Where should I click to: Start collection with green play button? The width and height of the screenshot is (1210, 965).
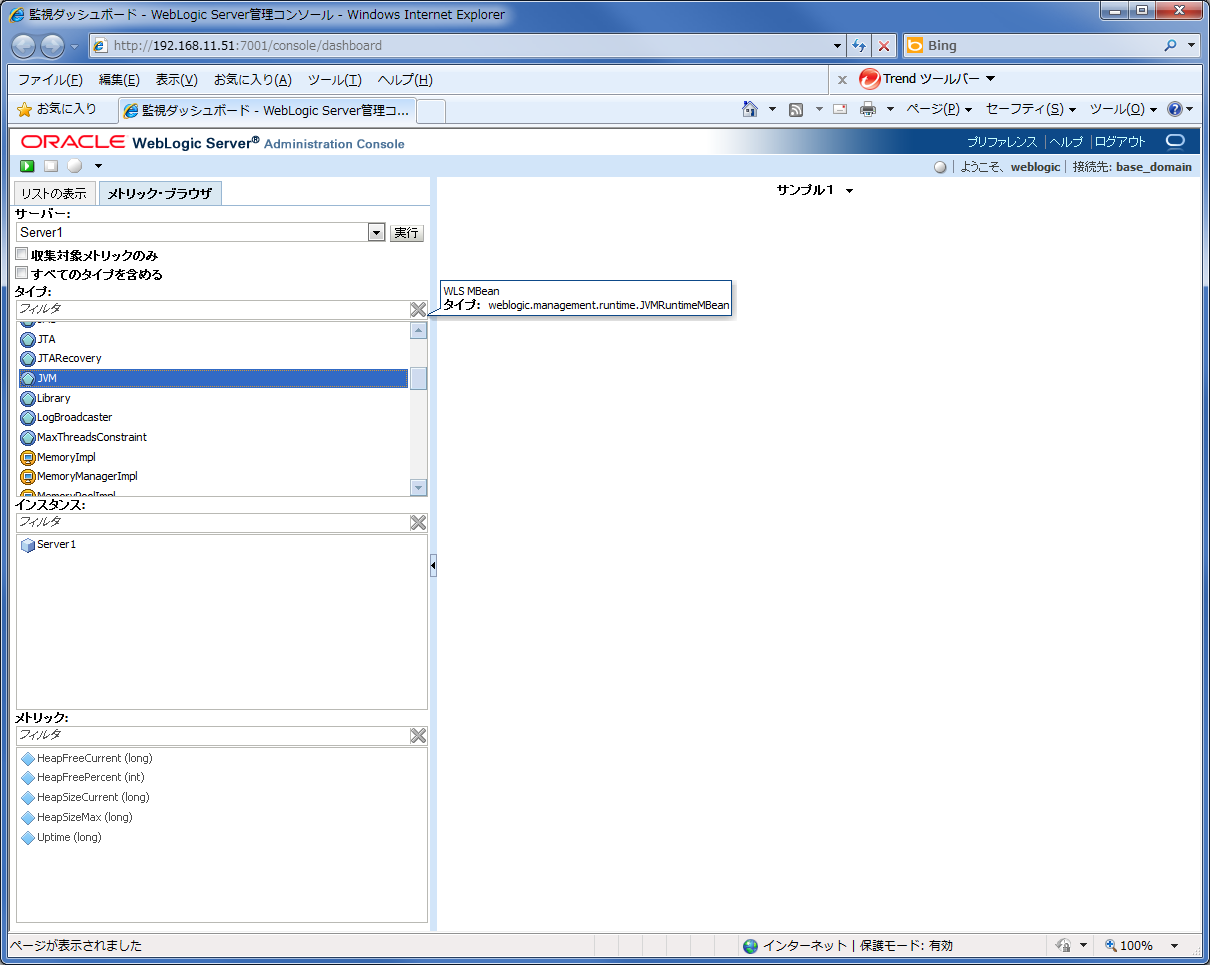pyautogui.click(x=28, y=166)
